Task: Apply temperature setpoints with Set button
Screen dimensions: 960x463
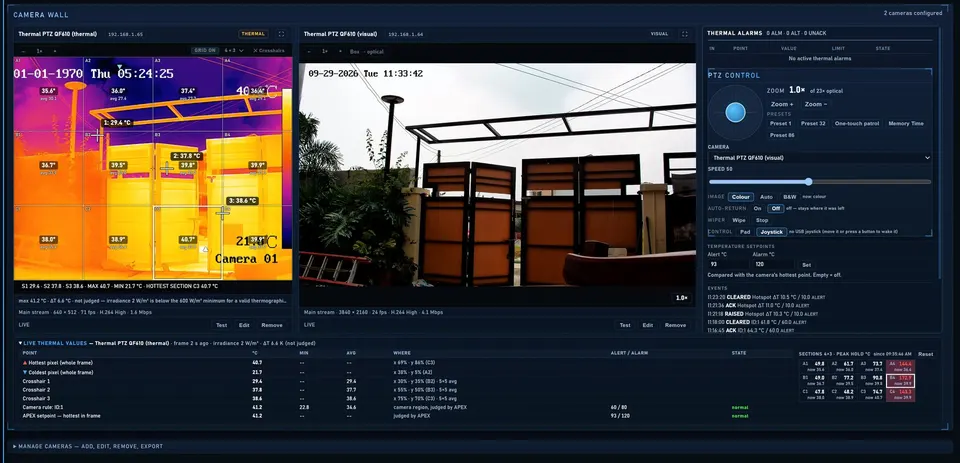Action: (806, 265)
